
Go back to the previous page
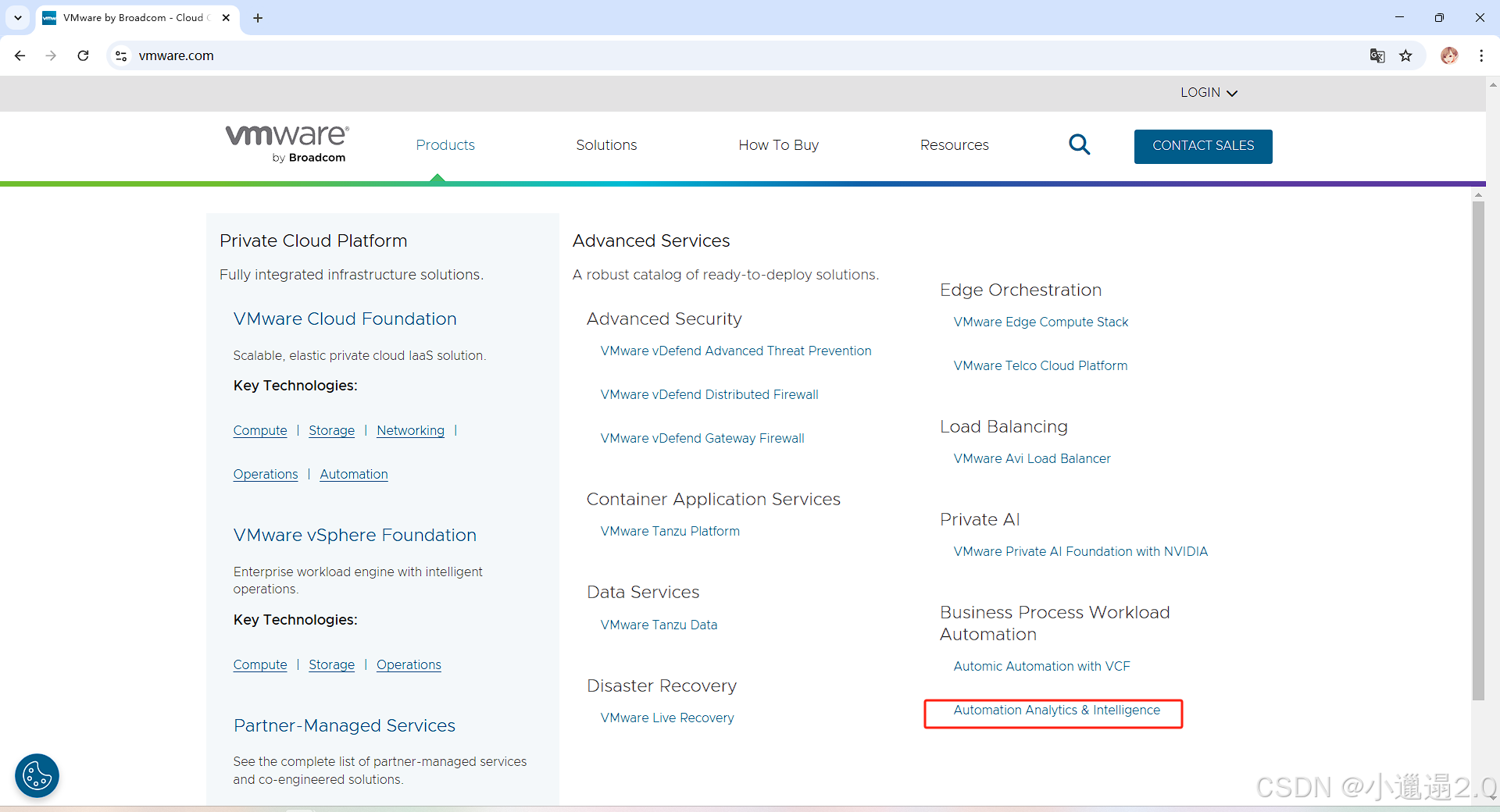click(20, 55)
